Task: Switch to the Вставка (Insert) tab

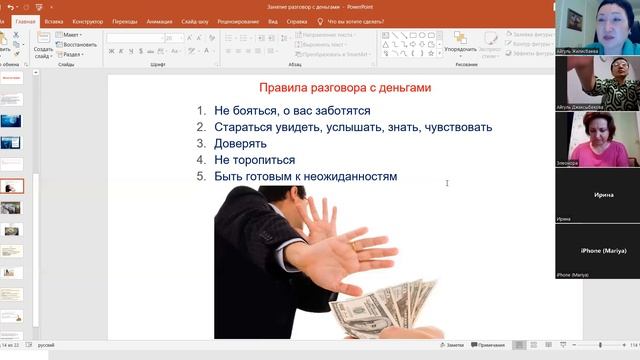Action: pos(54,22)
